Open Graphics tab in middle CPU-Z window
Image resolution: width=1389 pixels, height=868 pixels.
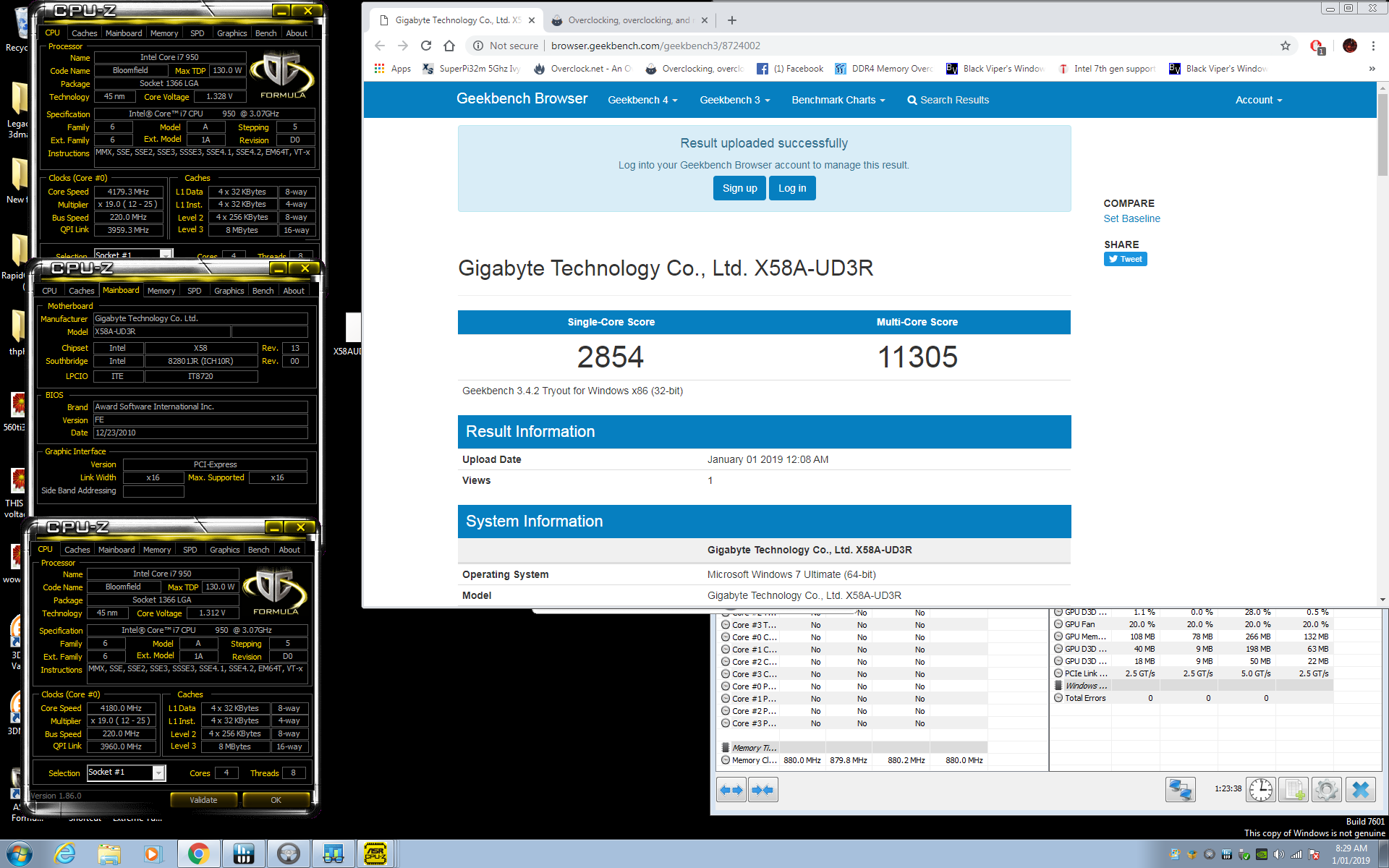229,291
